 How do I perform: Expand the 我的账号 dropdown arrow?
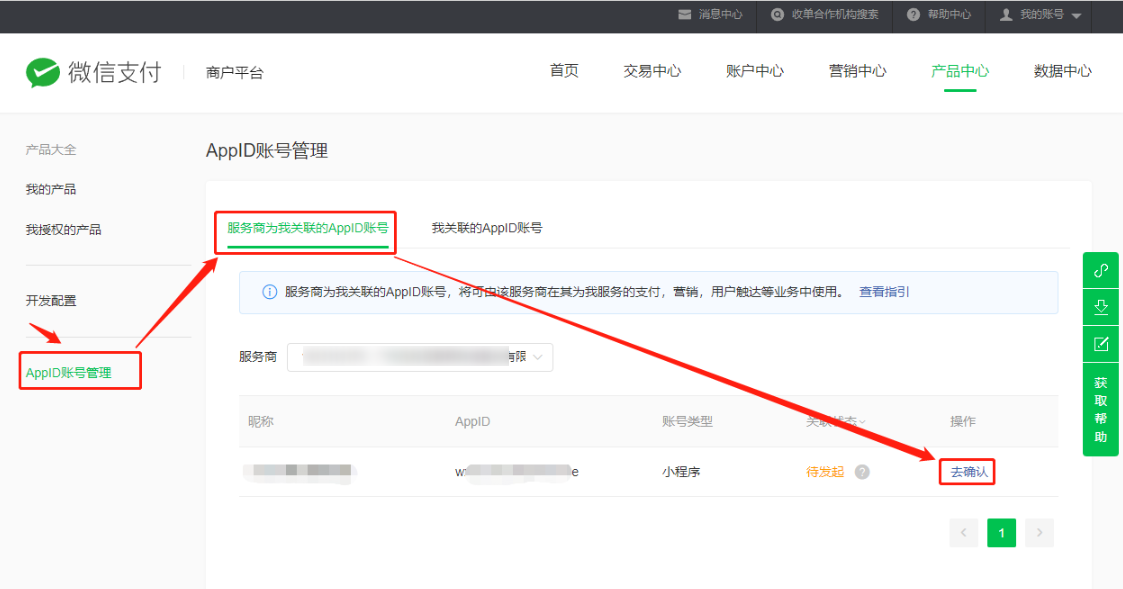pos(1076,16)
